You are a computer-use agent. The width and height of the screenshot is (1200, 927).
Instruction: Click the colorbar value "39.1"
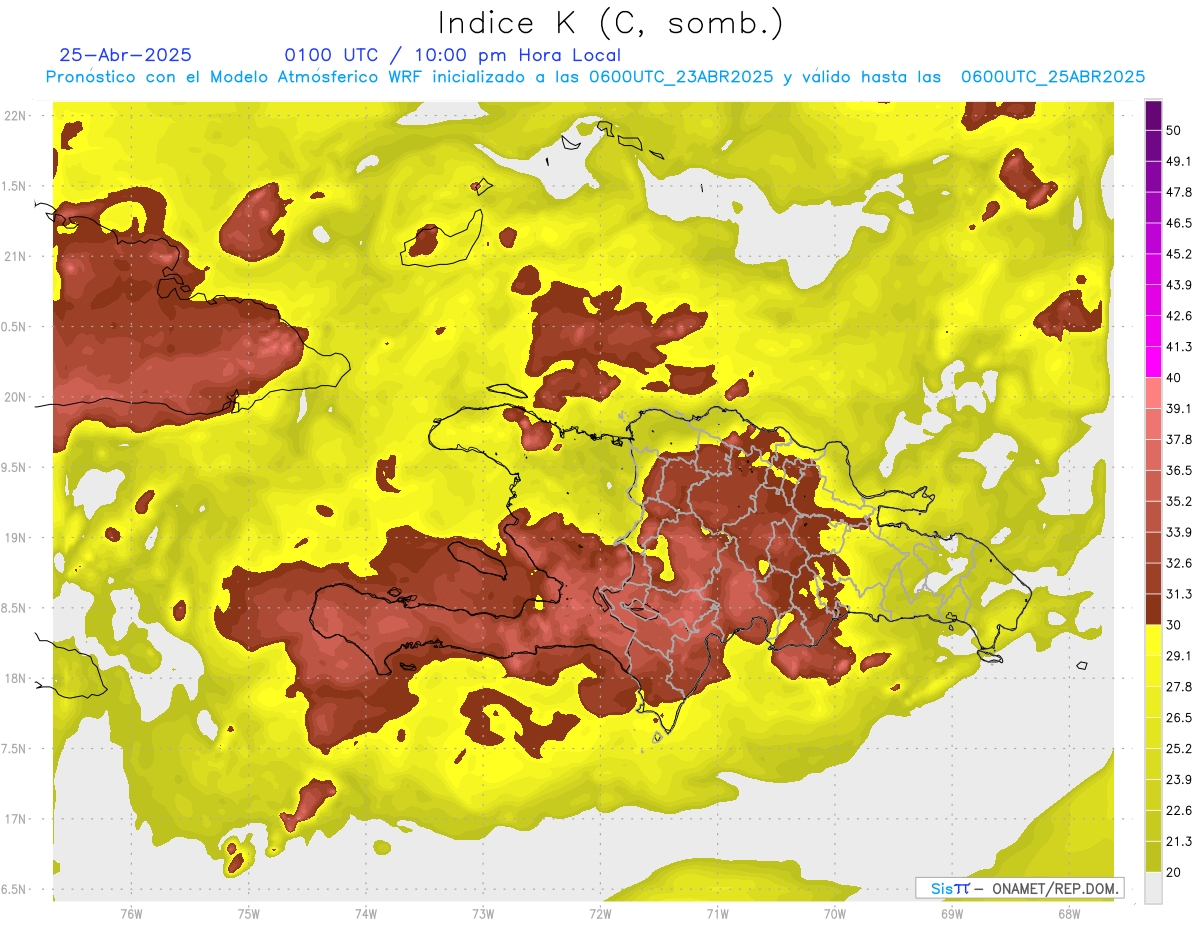(x=1178, y=408)
